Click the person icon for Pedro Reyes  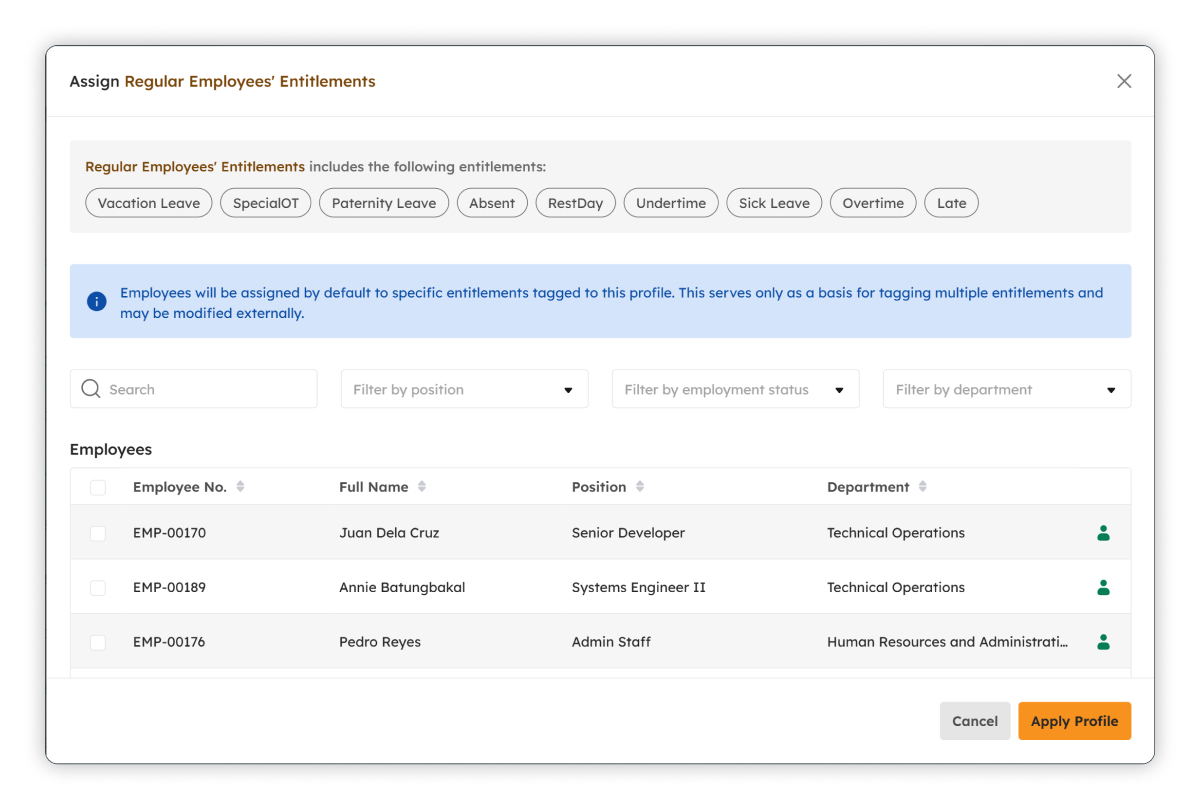pyautogui.click(x=1103, y=642)
